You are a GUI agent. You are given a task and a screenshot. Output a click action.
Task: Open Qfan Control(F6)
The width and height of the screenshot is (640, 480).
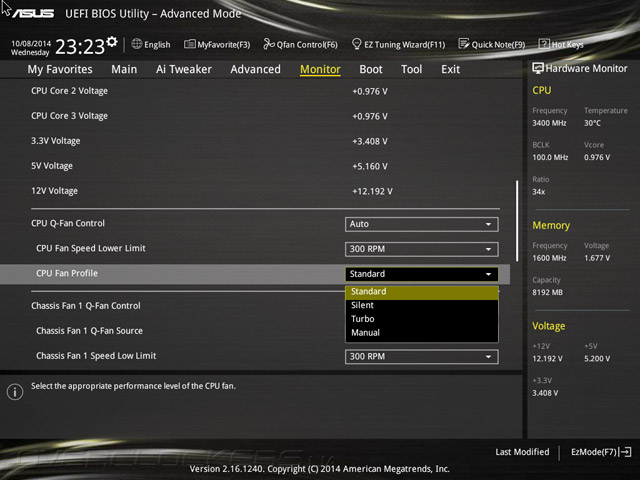pyautogui.click(x=300, y=44)
